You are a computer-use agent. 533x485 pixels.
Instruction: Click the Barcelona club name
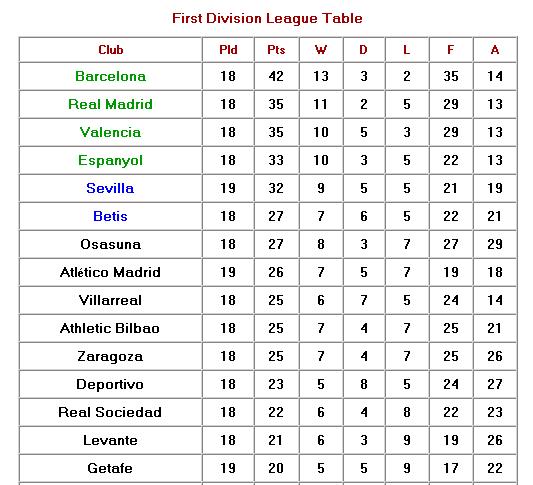point(110,76)
